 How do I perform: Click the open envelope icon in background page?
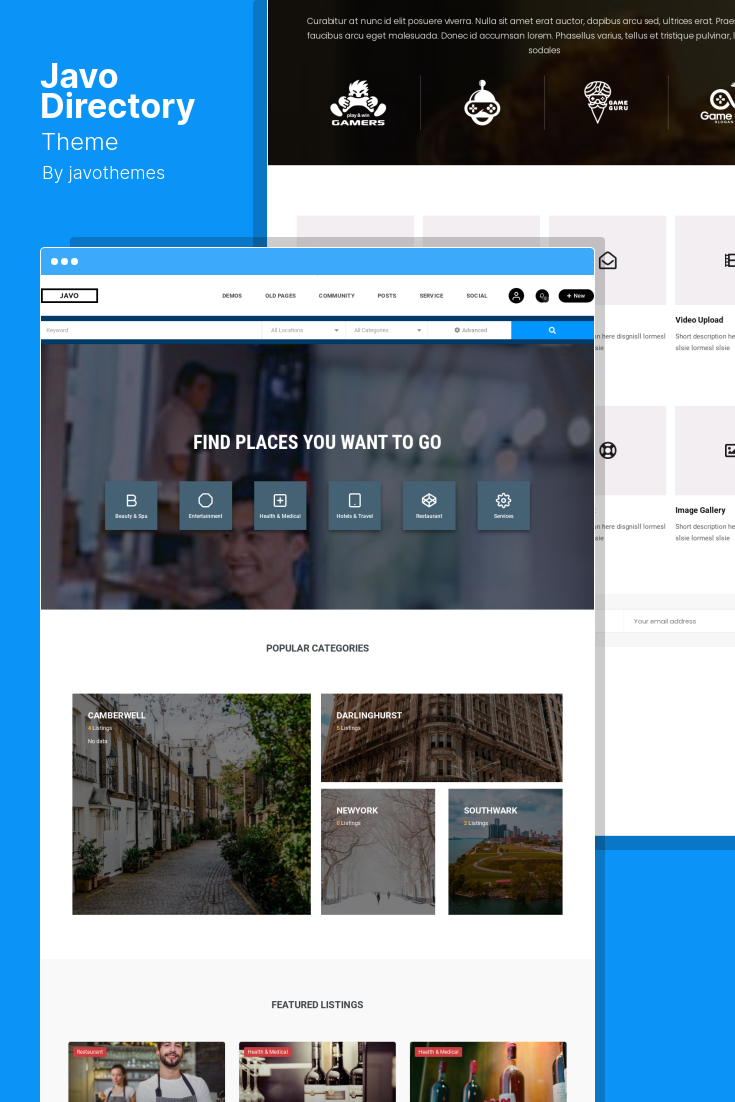608,261
